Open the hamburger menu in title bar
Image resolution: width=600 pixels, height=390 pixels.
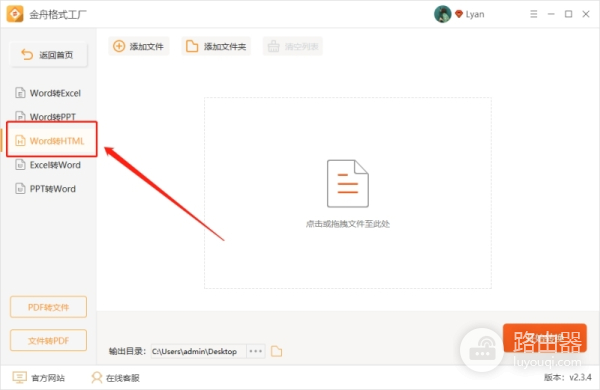pyautogui.click(x=533, y=14)
